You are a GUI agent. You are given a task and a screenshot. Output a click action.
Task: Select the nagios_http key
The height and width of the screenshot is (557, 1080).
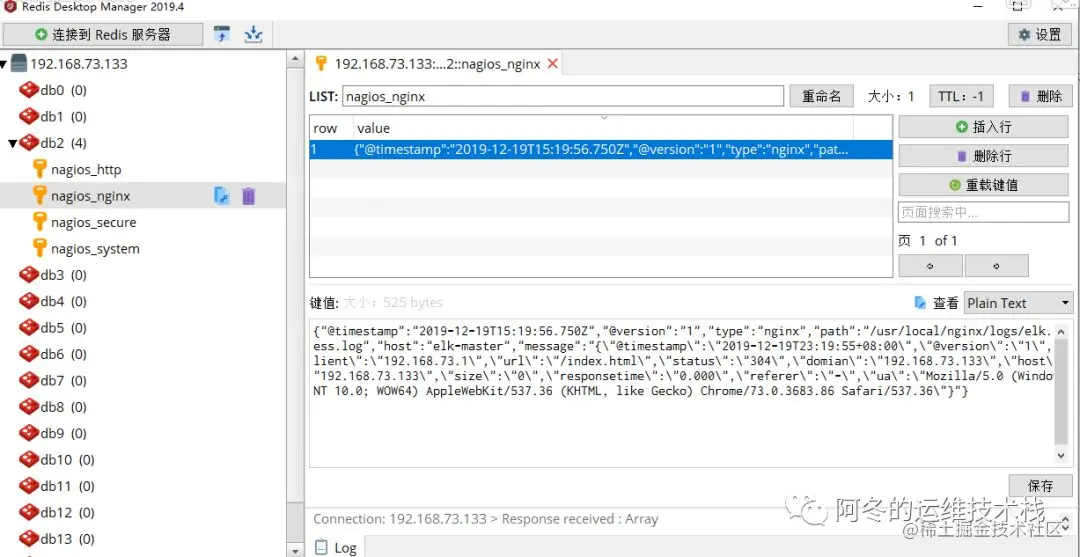[x=85, y=169]
